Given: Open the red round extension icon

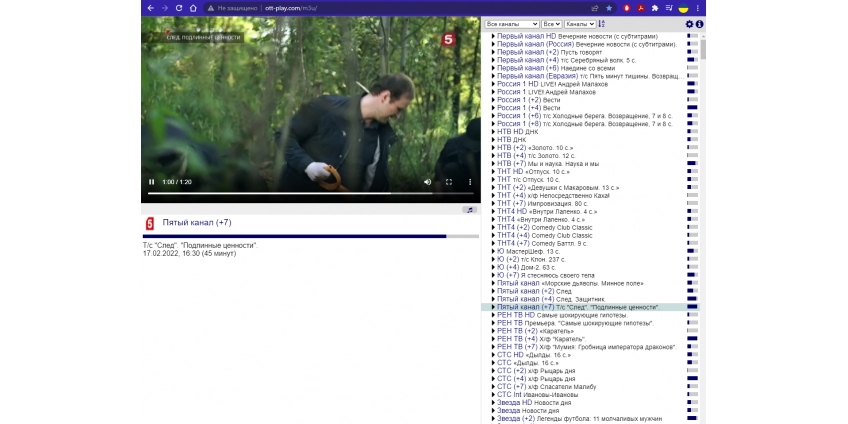Looking at the screenshot, I should click(x=627, y=8).
